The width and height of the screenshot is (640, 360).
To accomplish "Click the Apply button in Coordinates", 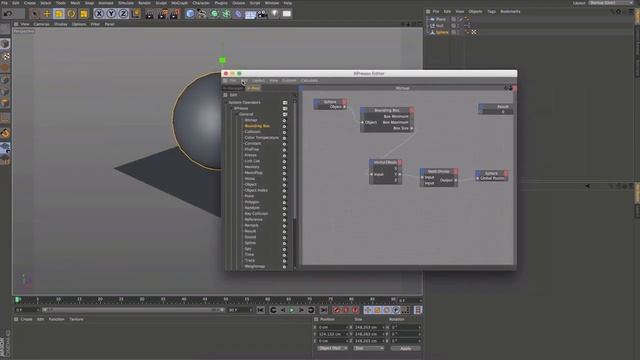I will (405, 348).
